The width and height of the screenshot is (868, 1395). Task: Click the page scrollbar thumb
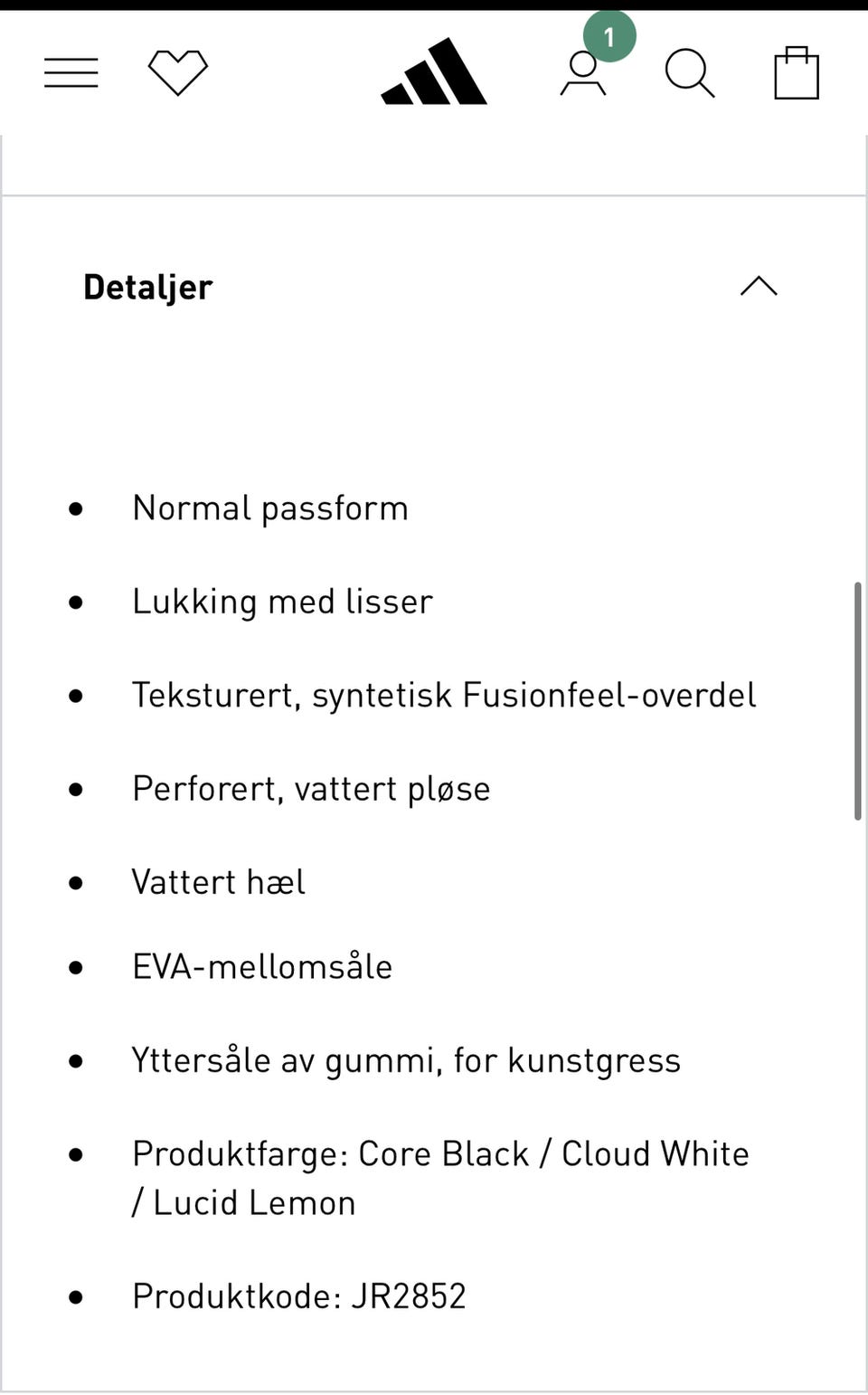coord(857,701)
